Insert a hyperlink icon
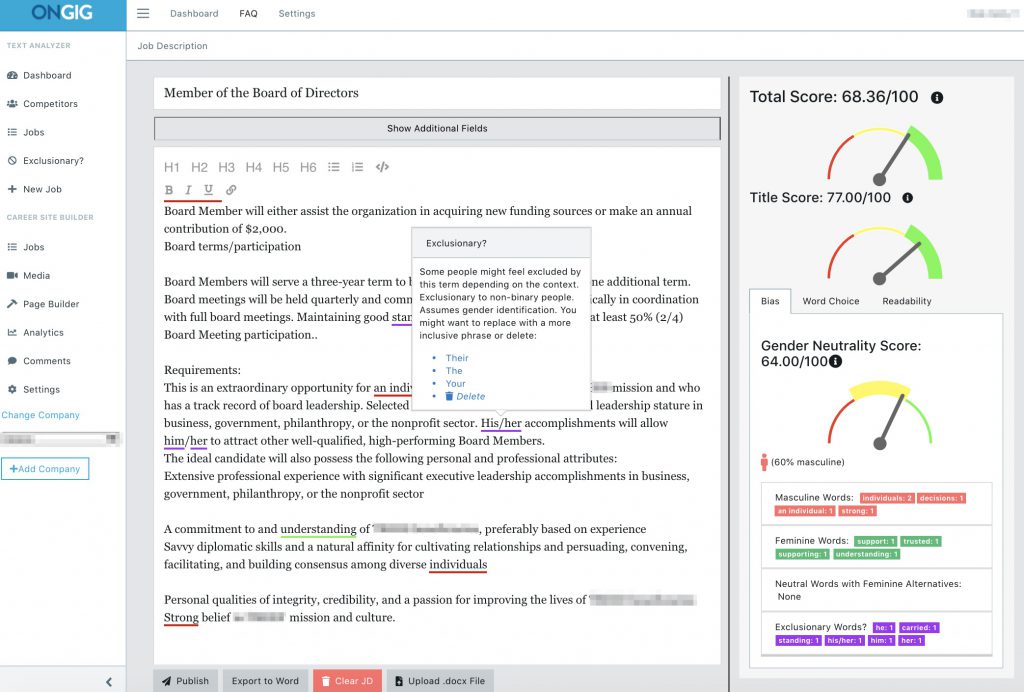Image resolution: width=1024 pixels, height=692 pixels. coord(231,190)
